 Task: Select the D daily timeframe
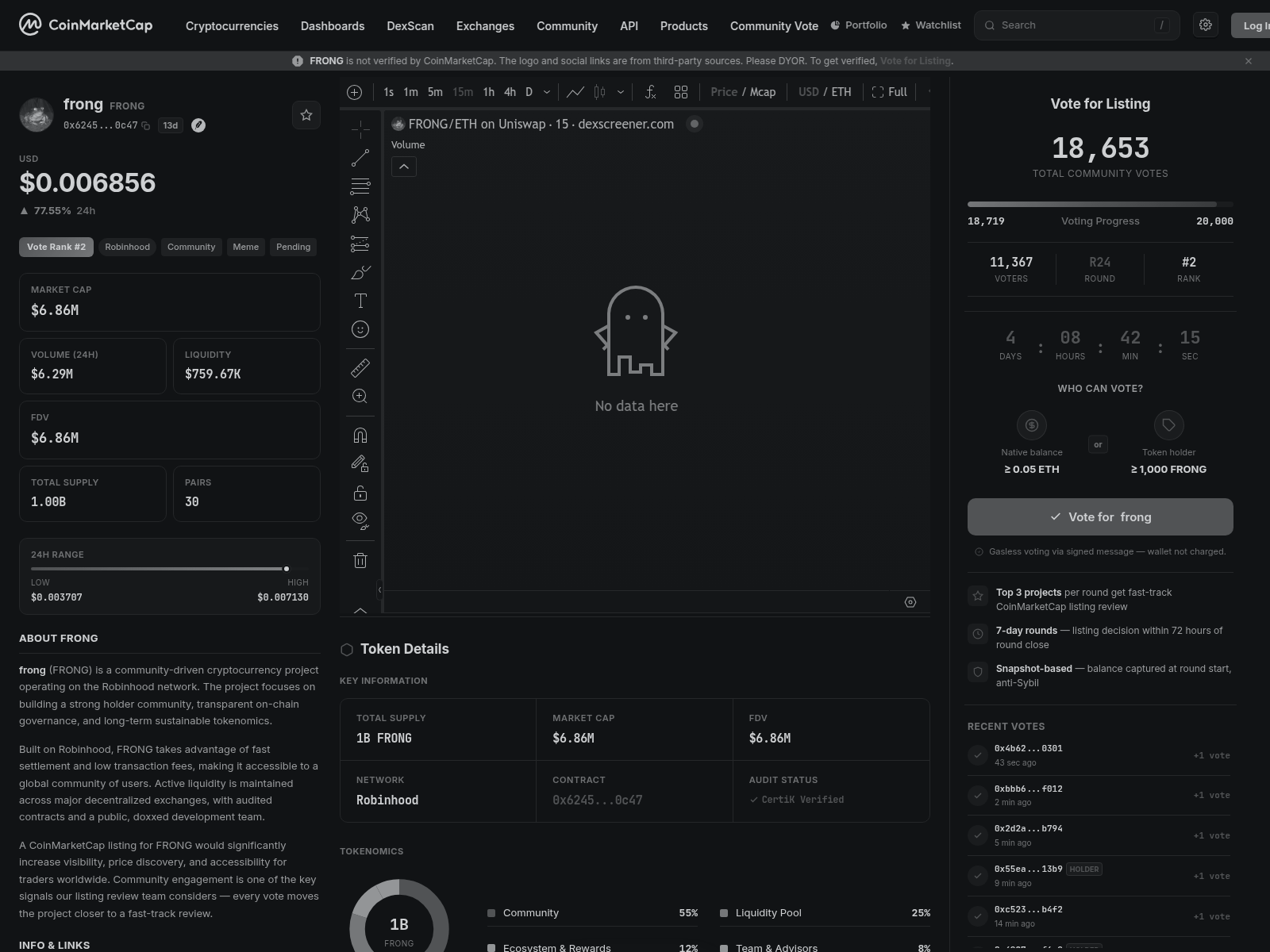(x=529, y=92)
